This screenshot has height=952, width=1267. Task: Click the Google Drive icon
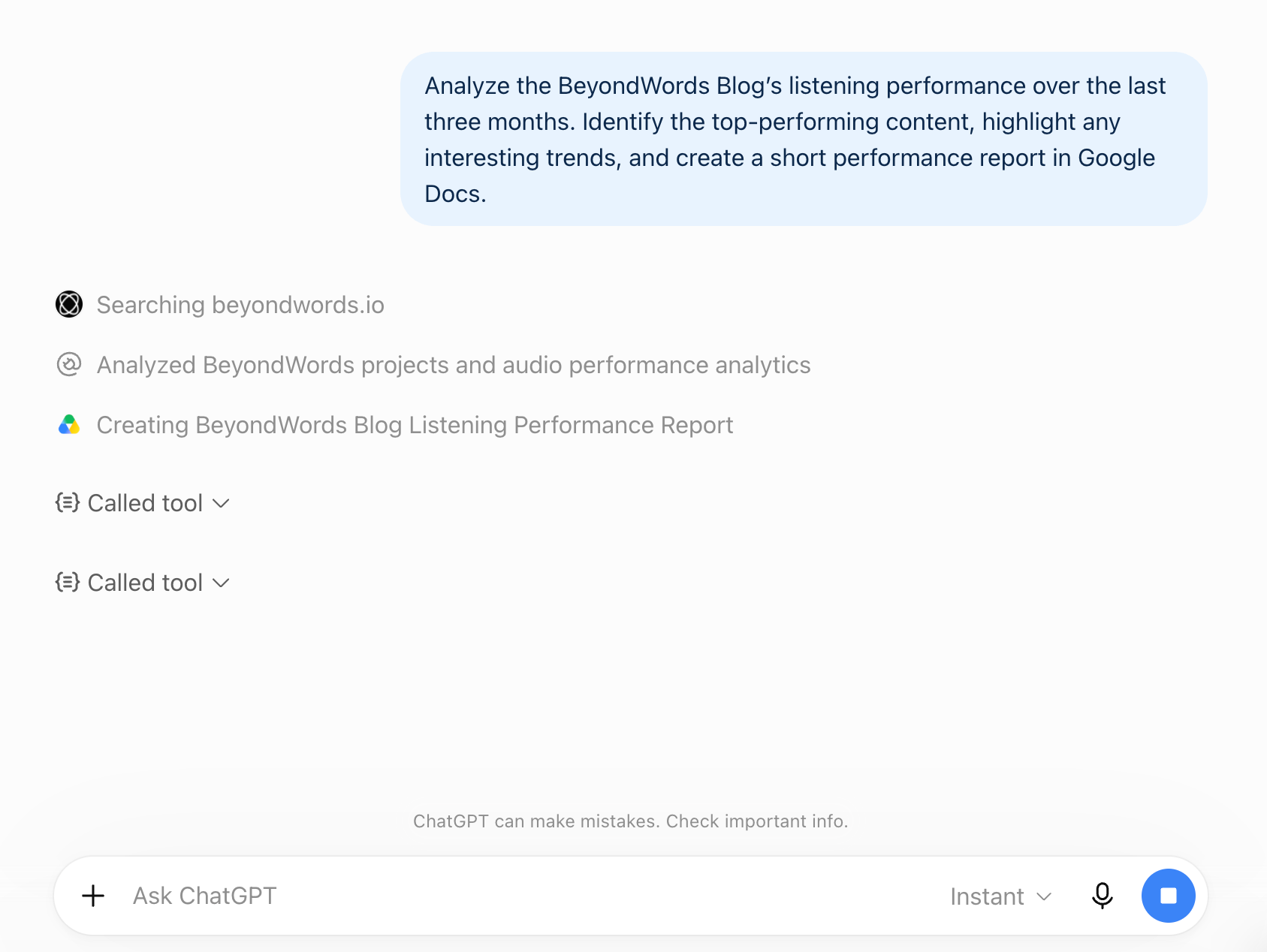coord(69,424)
